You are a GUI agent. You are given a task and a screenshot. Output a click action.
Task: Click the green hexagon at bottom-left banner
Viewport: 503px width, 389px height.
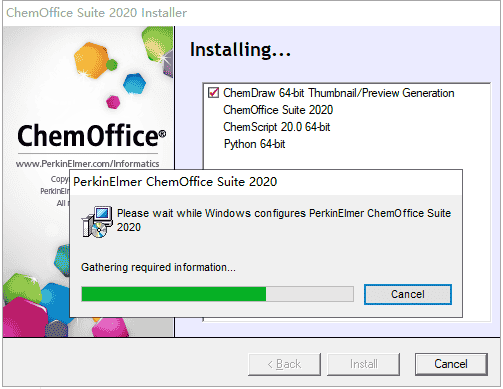(22, 288)
